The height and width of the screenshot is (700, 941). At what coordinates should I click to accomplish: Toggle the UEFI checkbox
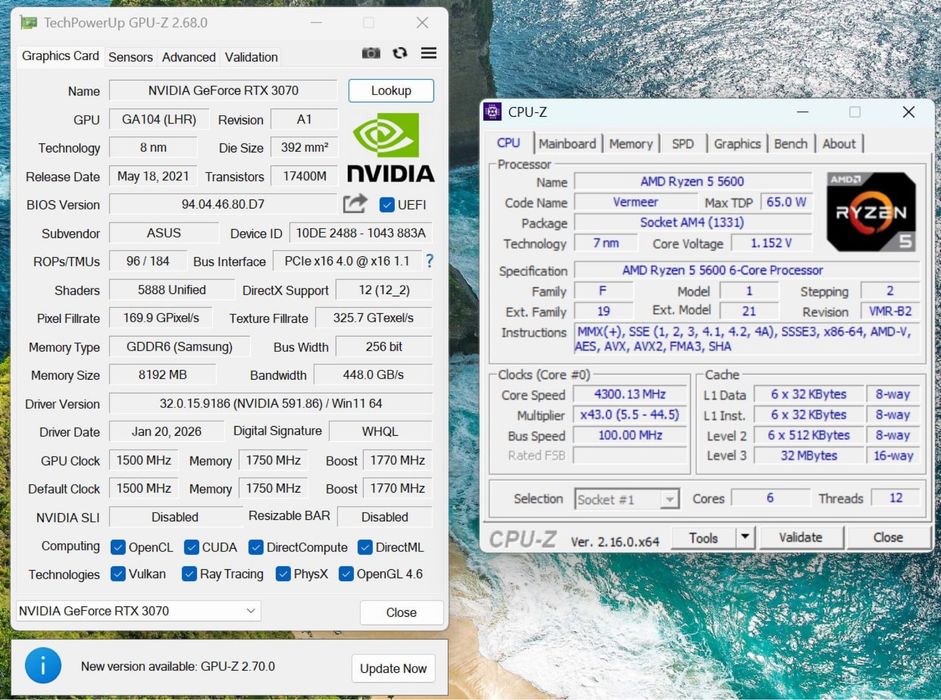pyautogui.click(x=387, y=205)
